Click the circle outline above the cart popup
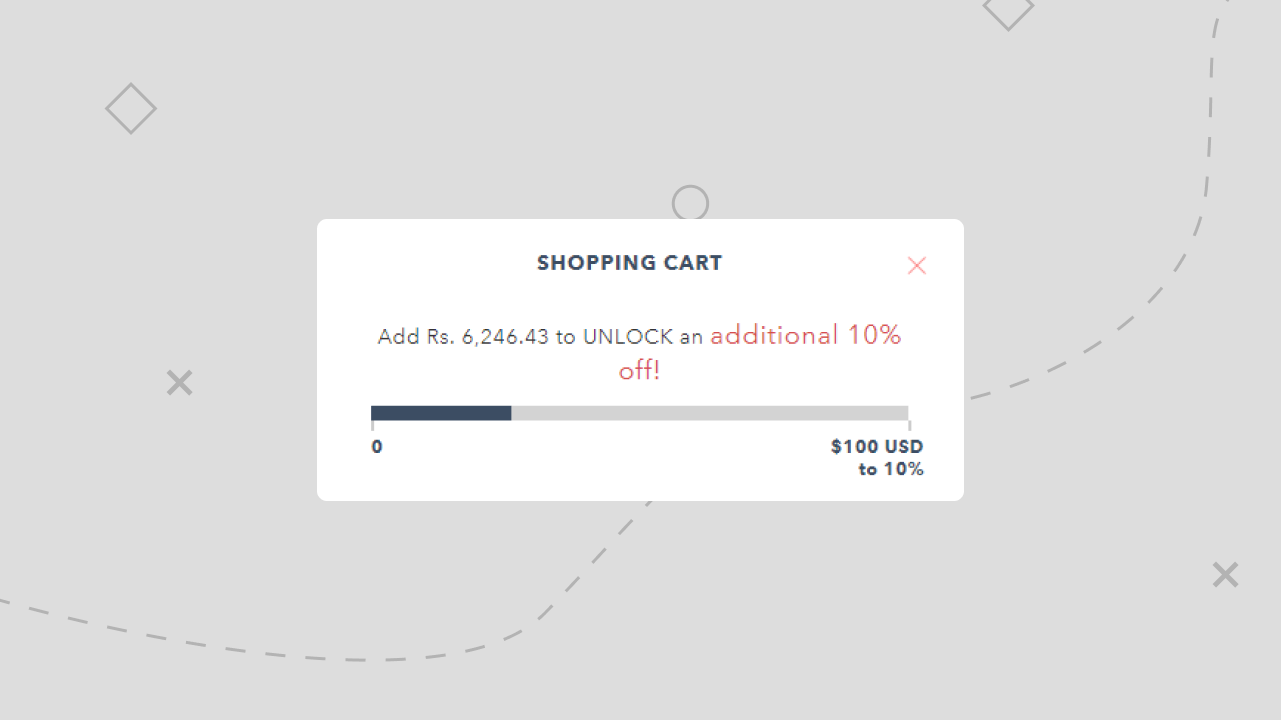This screenshot has height=720, width=1281. pos(690,203)
